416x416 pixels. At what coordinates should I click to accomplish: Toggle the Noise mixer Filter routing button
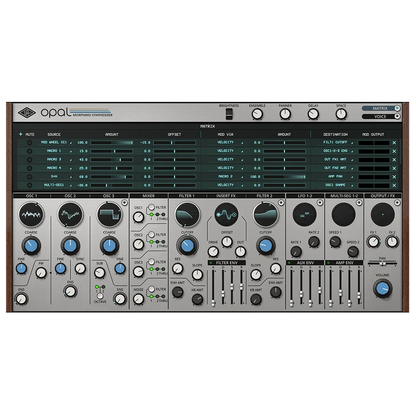pos(151,289)
